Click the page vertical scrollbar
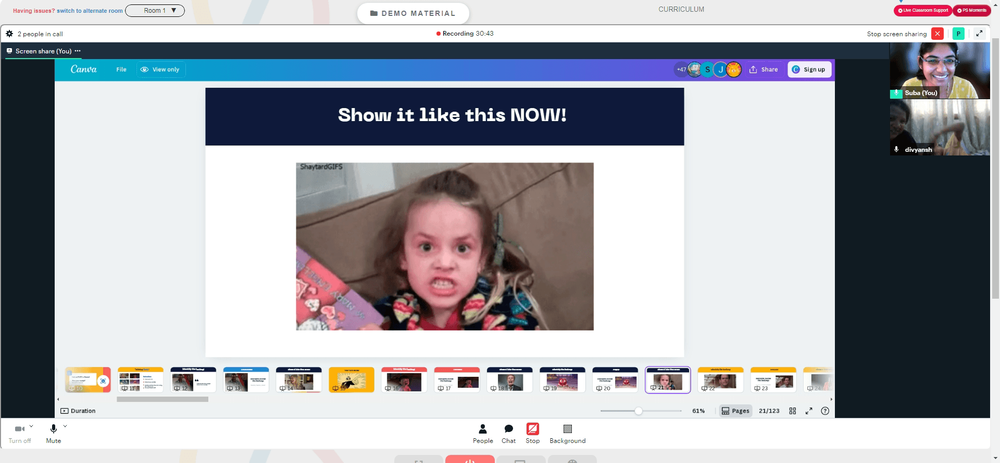1000x463 pixels. pos(995,166)
